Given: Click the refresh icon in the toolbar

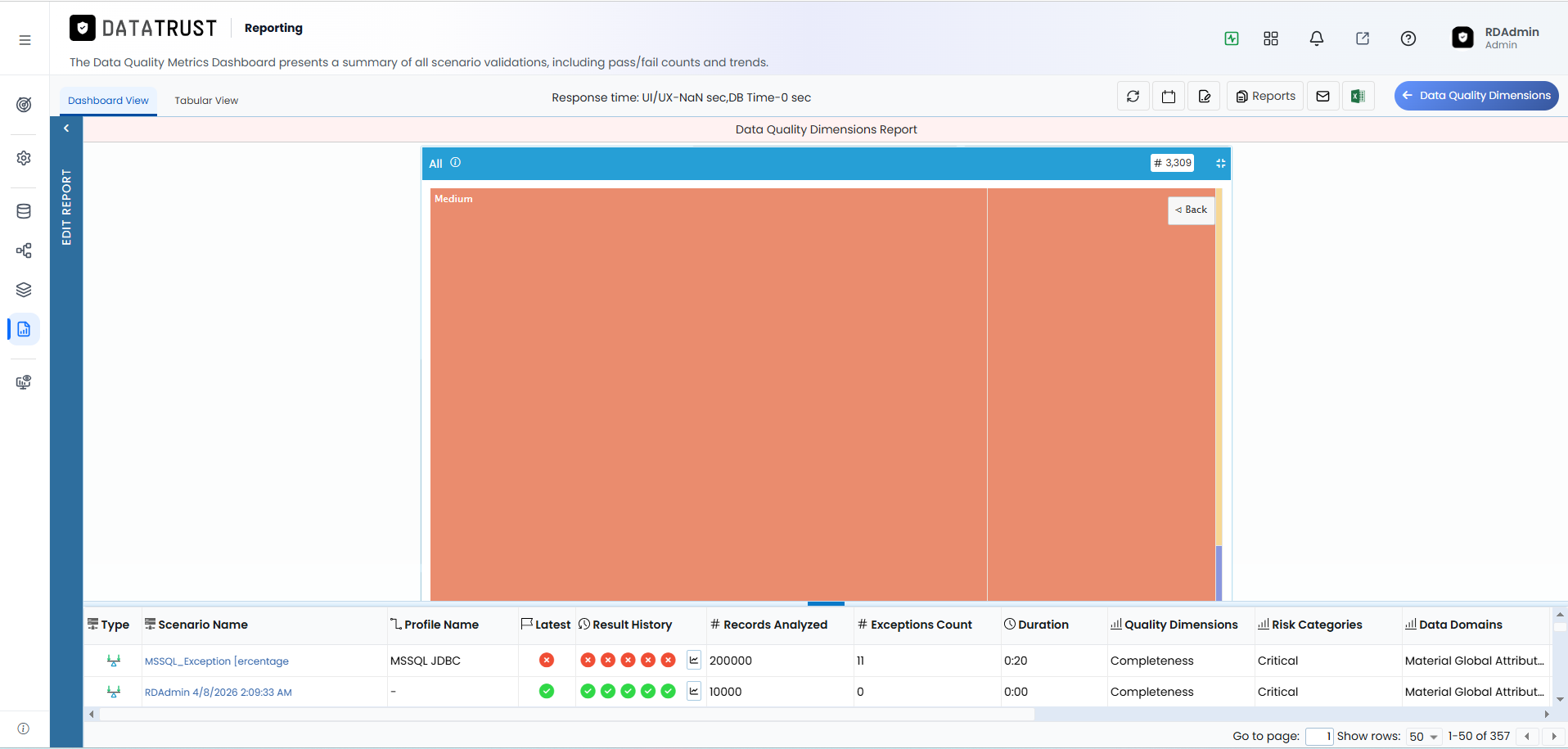Looking at the screenshot, I should (1133, 97).
